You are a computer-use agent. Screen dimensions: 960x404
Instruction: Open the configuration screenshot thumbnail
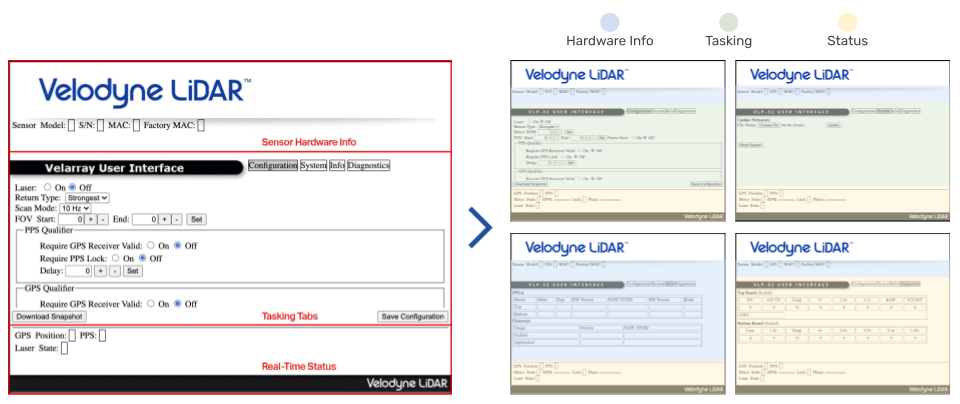pyautogui.click(x=617, y=141)
